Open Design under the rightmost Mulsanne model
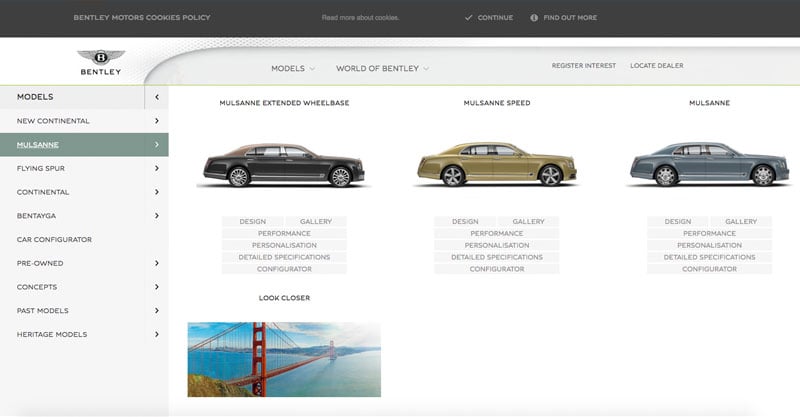Screen dimensions: 800x417 678,222
